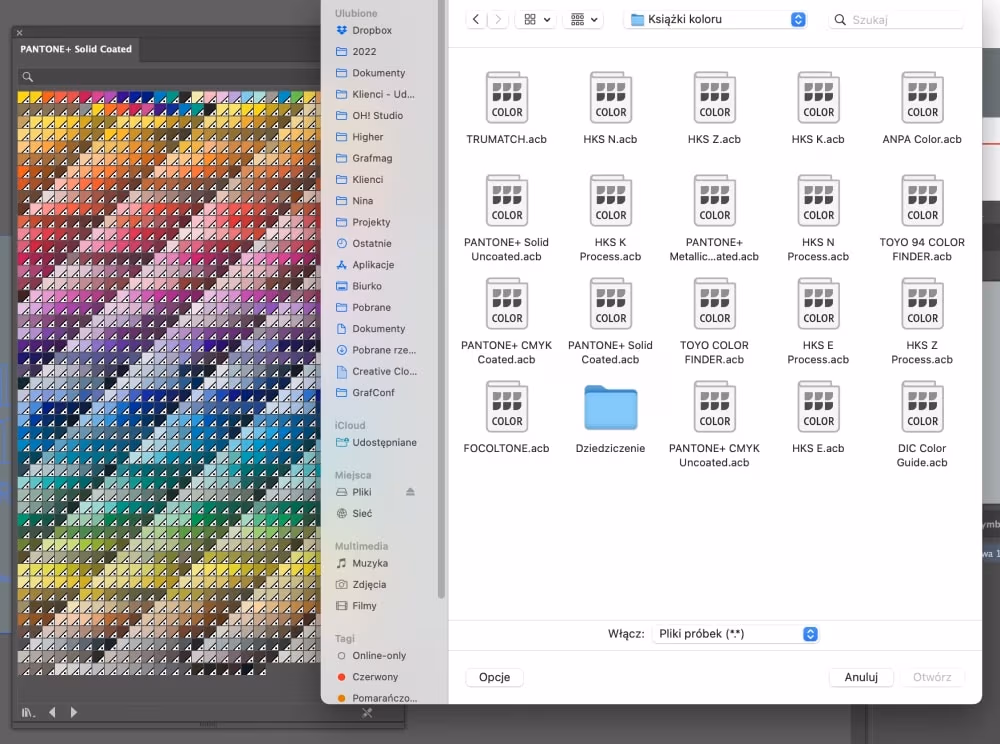Open Zdjęcia in sidebar

point(369,585)
